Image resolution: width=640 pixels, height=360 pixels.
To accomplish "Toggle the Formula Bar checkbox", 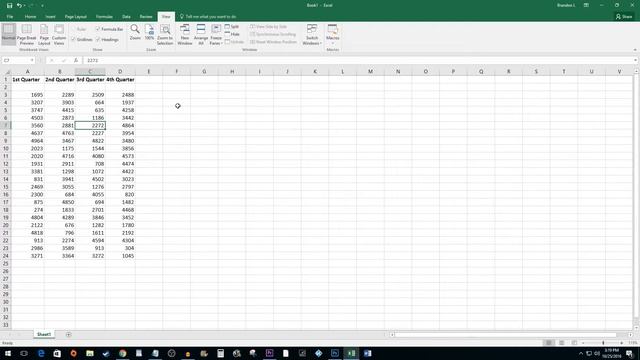I will click(98, 29).
